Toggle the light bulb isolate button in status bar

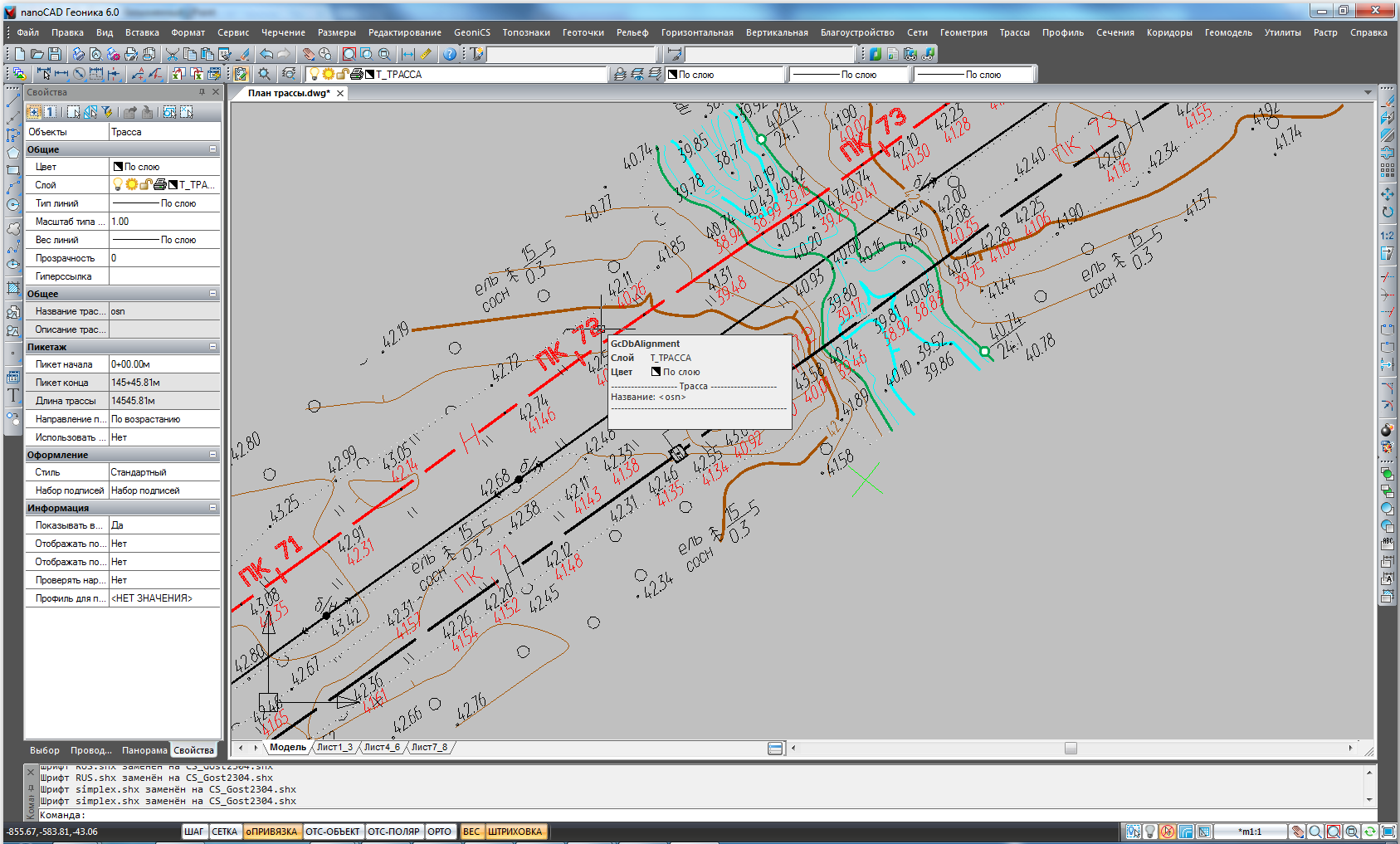1150,832
